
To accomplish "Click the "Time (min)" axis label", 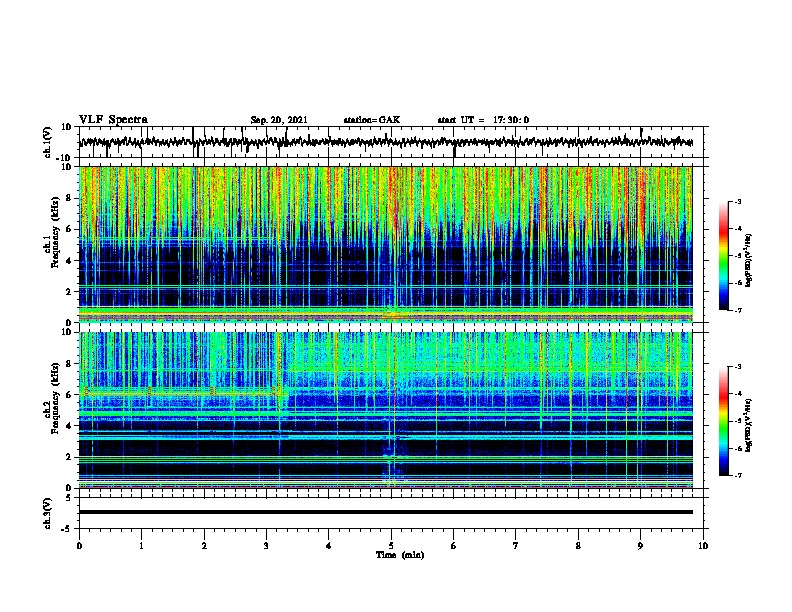I will 400,555.
